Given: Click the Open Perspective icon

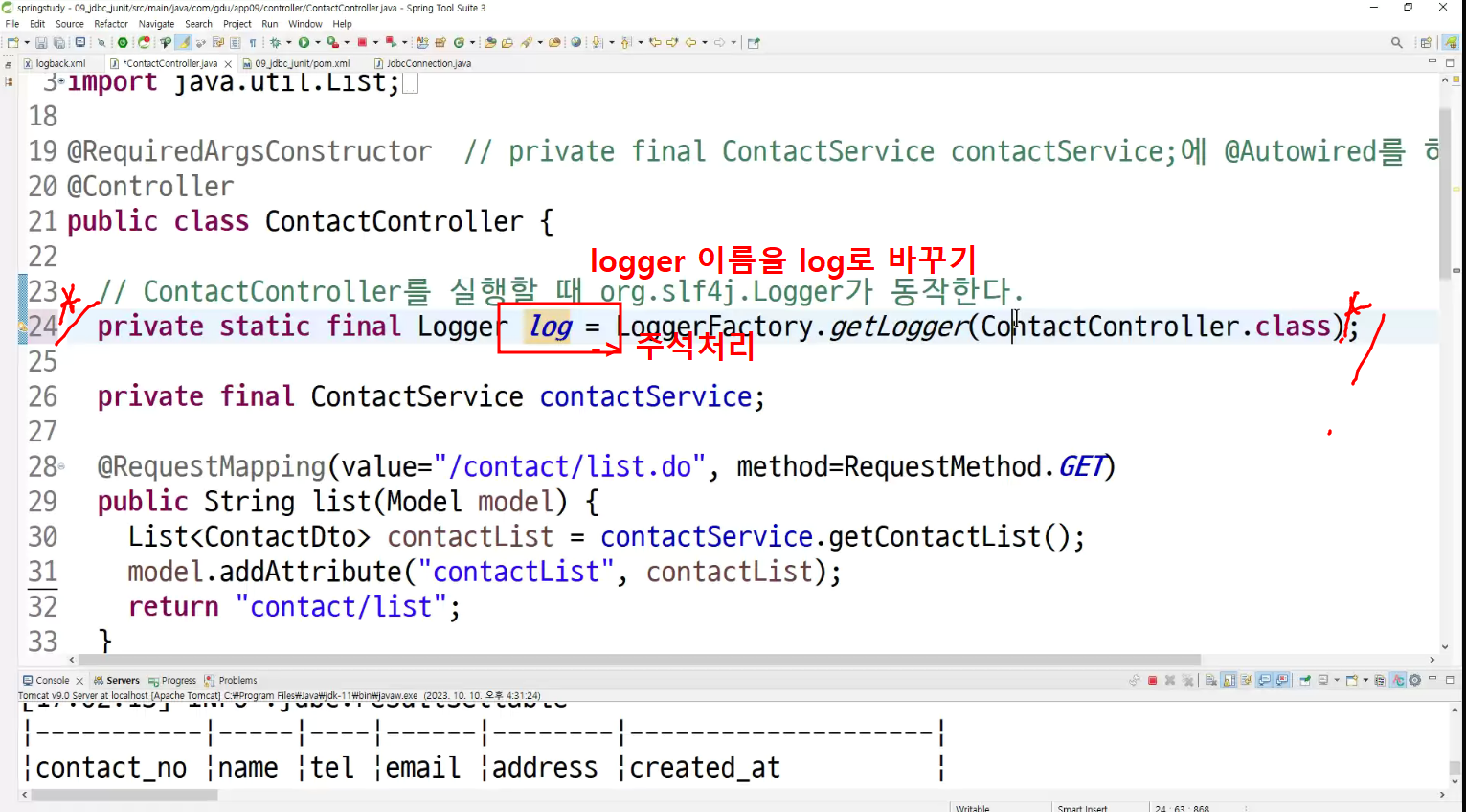Looking at the screenshot, I should (x=1426, y=42).
